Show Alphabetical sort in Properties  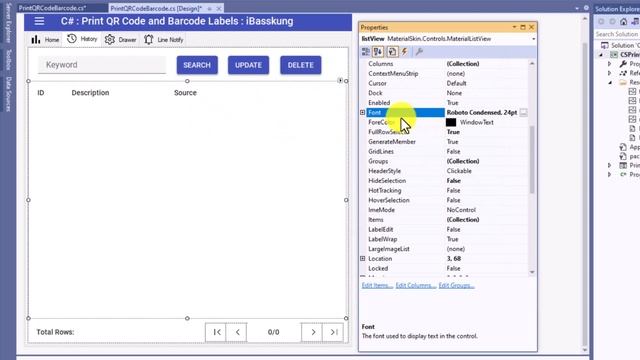[x=378, y=51]
